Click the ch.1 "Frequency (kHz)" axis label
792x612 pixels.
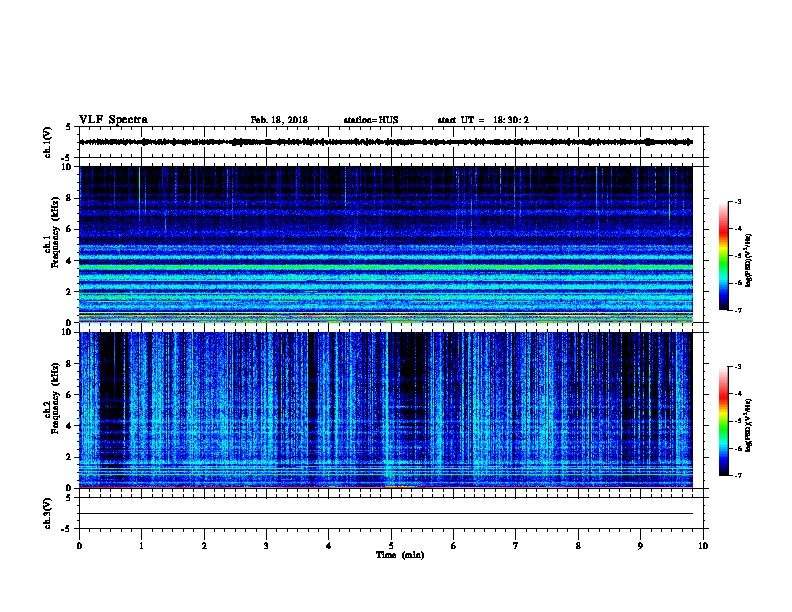55,232
